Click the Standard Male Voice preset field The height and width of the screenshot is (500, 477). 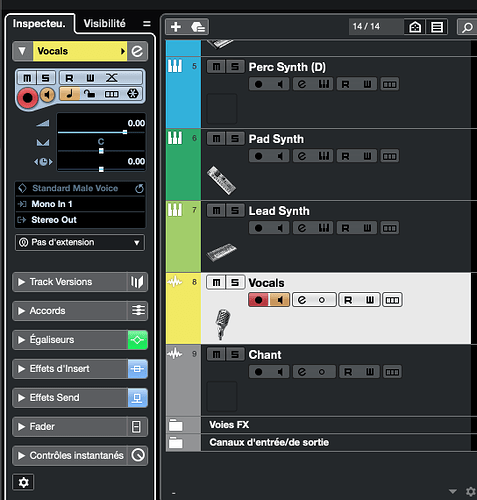[75, 188]
